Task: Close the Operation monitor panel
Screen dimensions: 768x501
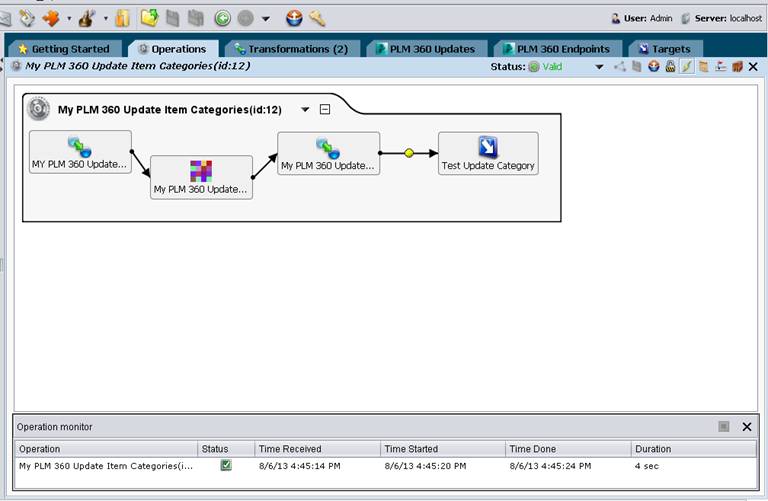Action: (746, 427)
